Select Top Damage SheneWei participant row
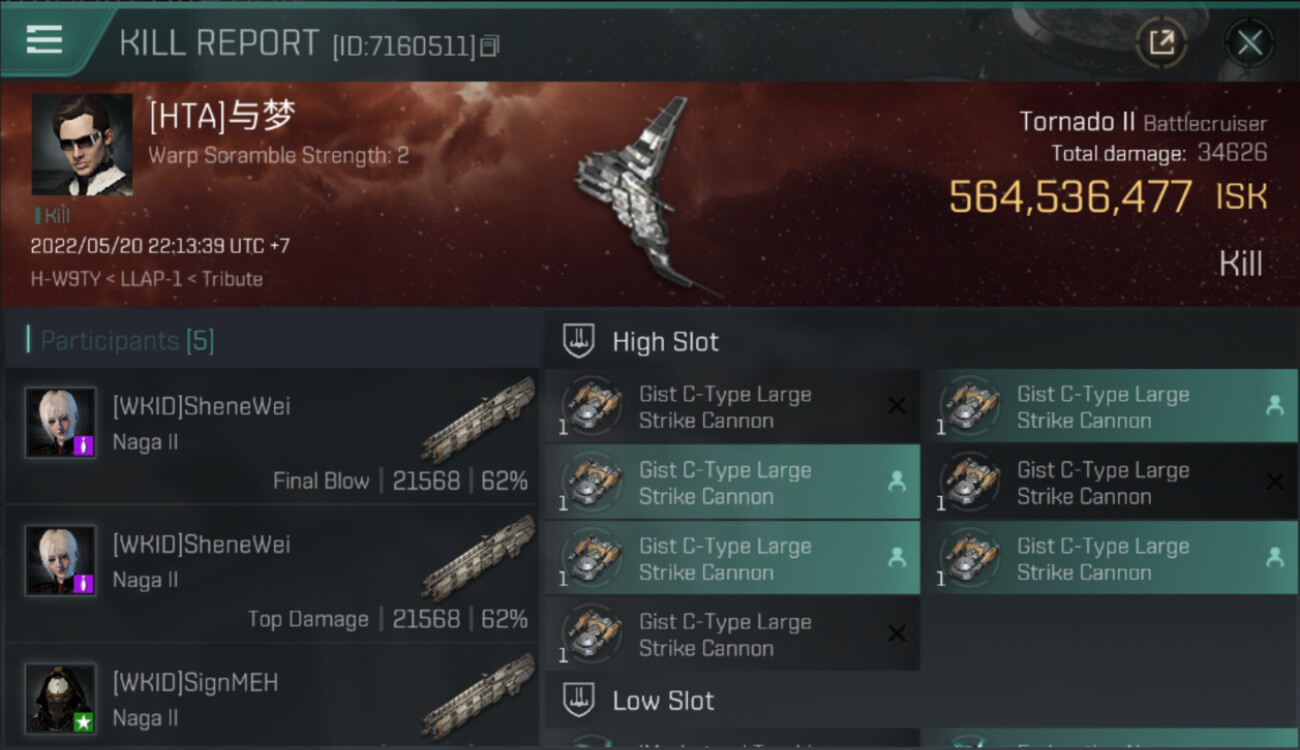The image size is (1300, 750). pos(271,574)
